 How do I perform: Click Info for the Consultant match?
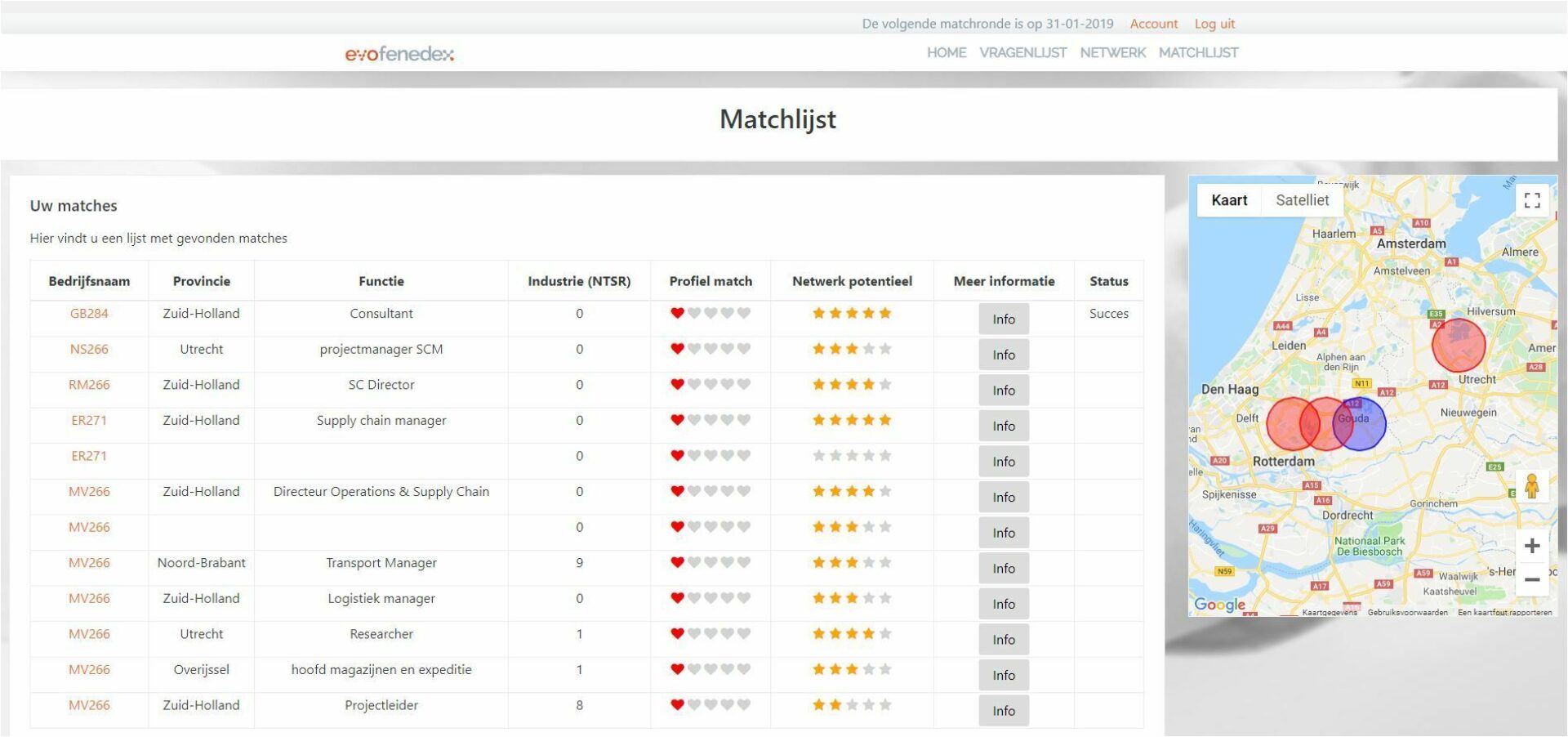tap(1003, 319)
